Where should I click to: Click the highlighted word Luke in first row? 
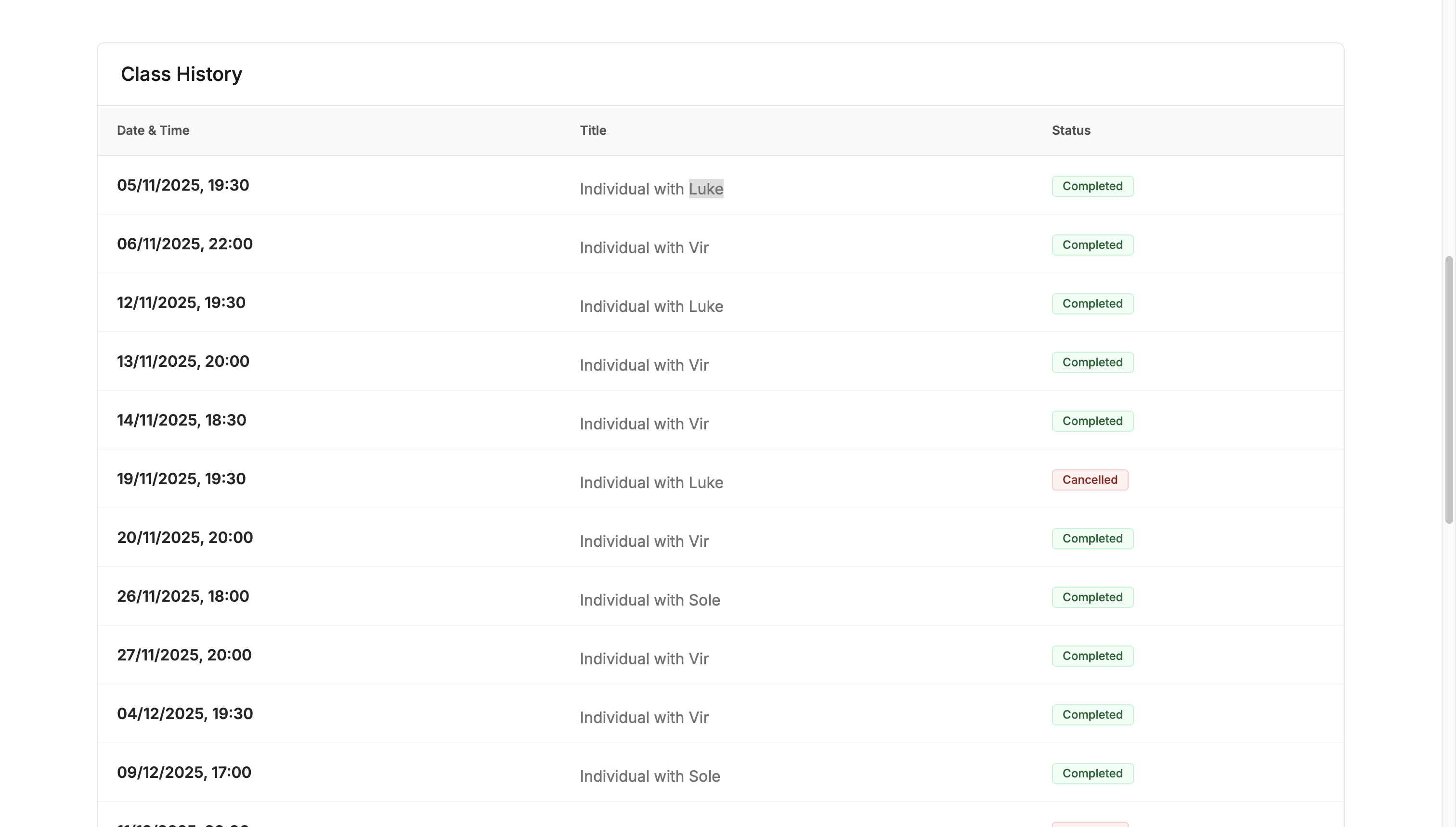tap(705, 189)
